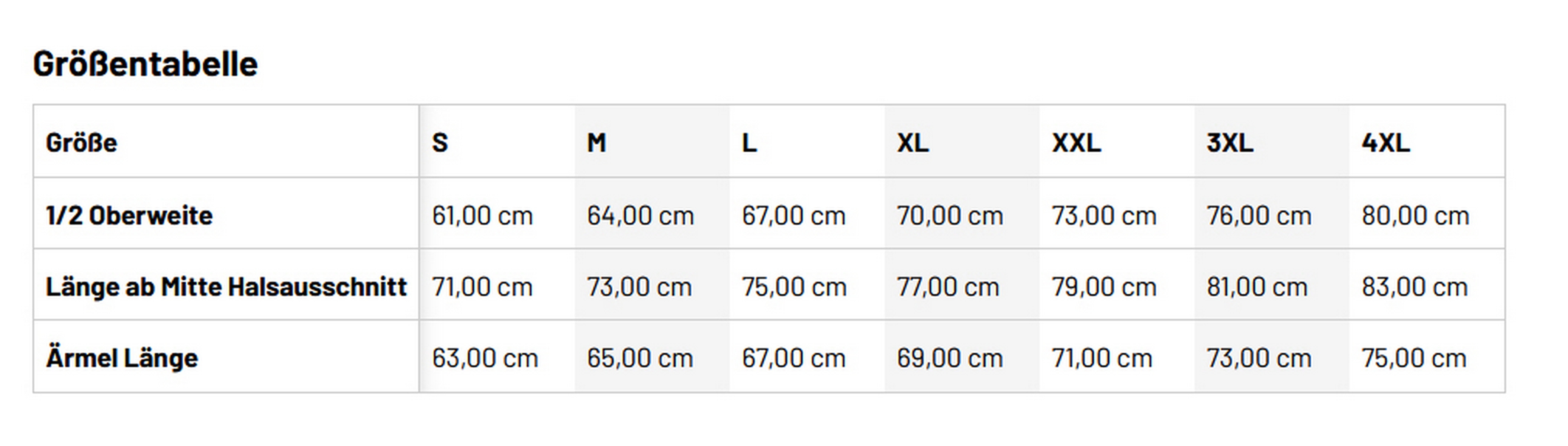Click the Größentabelle heading
This screenshot has width=1568, height=446.
coord(145,64)
